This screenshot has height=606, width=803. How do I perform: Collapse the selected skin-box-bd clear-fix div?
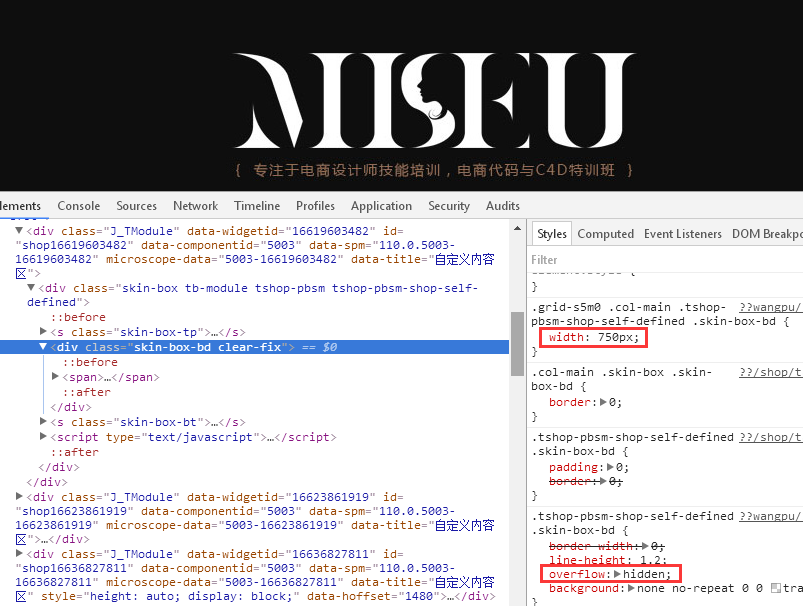(44, 347)
